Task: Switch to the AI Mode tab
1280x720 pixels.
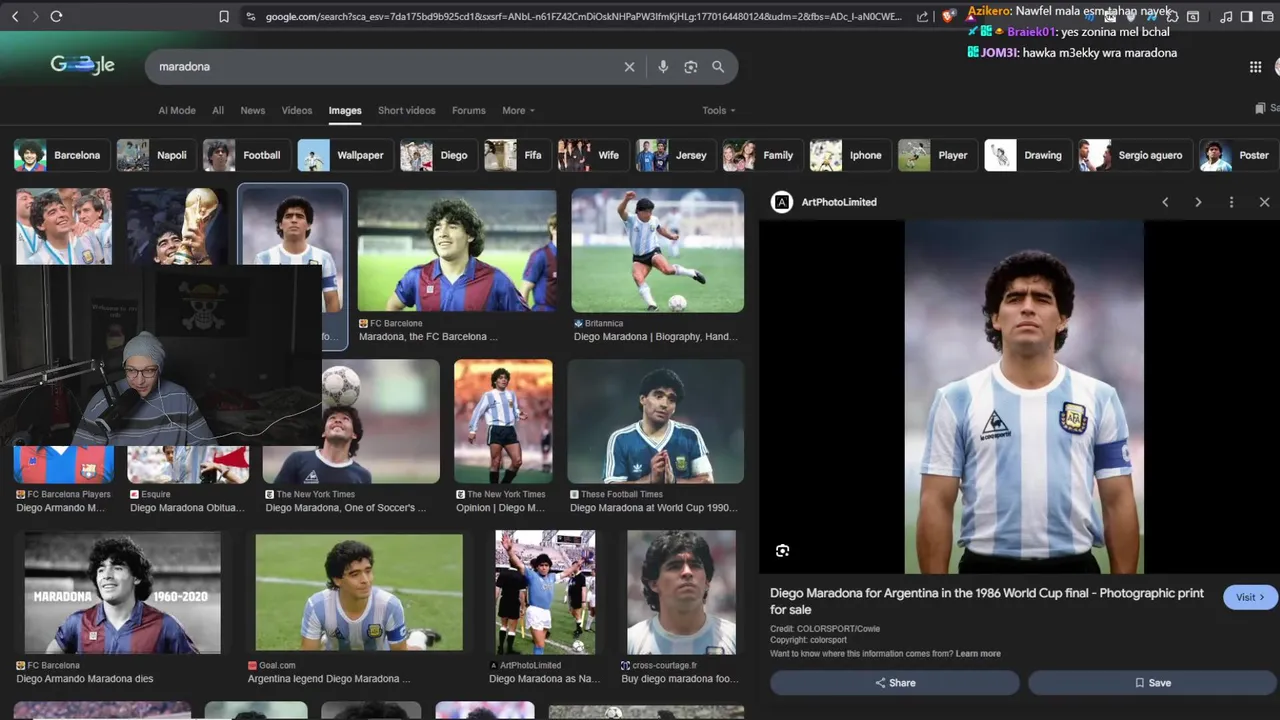Action: click(x=177, y=111)
